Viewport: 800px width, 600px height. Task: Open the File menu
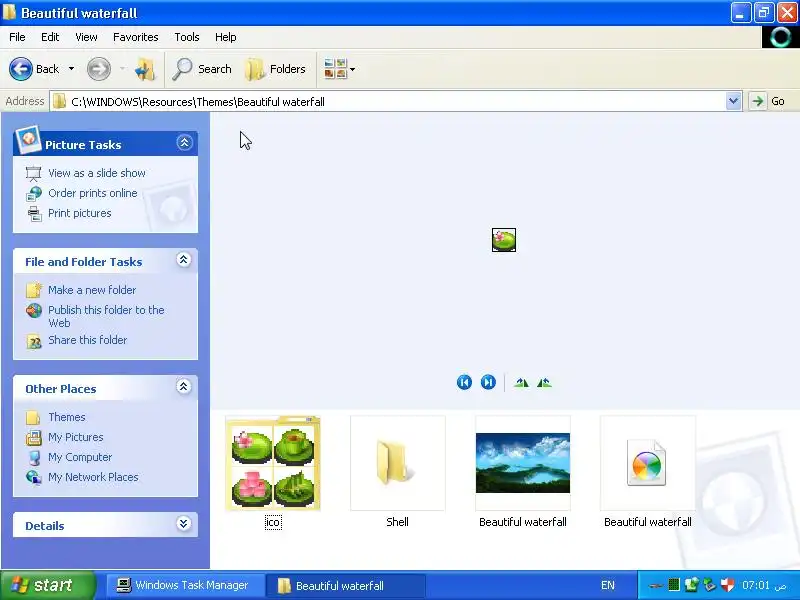[x=17, y=37]
